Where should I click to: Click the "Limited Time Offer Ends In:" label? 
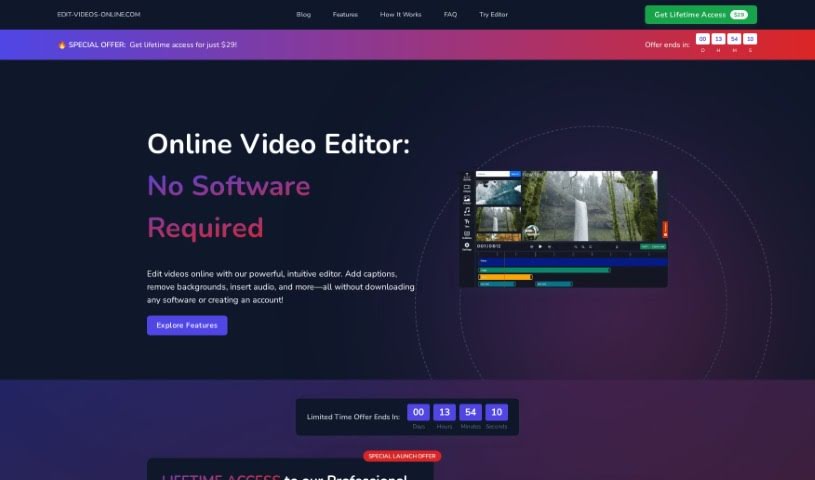pyautogui.click(x=353, y=417)
